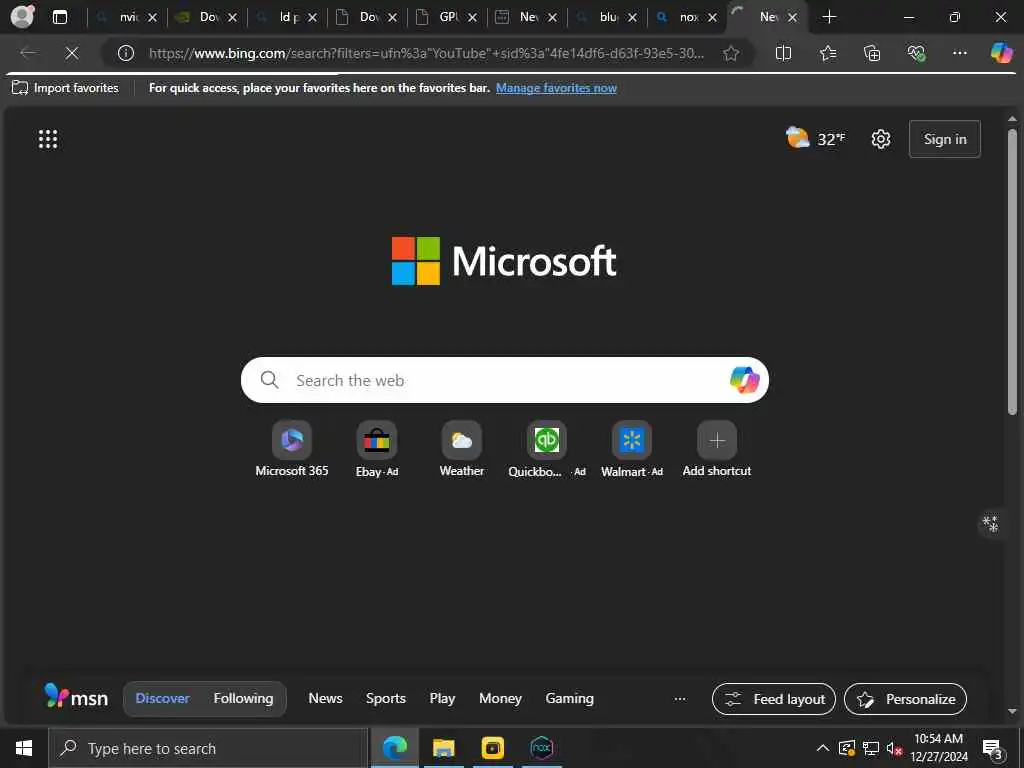Open Collections icon in toolbar
The width and height of the screenshot is (1024, 768).
[x=872, y=53]
